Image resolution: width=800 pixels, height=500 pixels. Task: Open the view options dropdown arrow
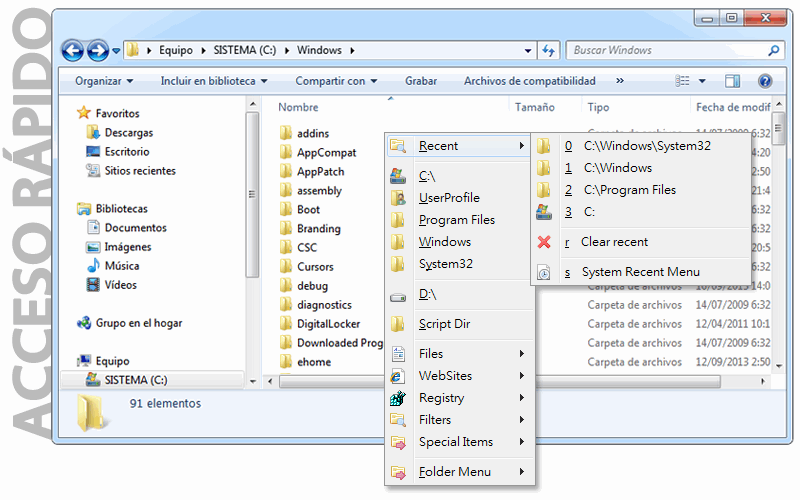pos(702,81)
